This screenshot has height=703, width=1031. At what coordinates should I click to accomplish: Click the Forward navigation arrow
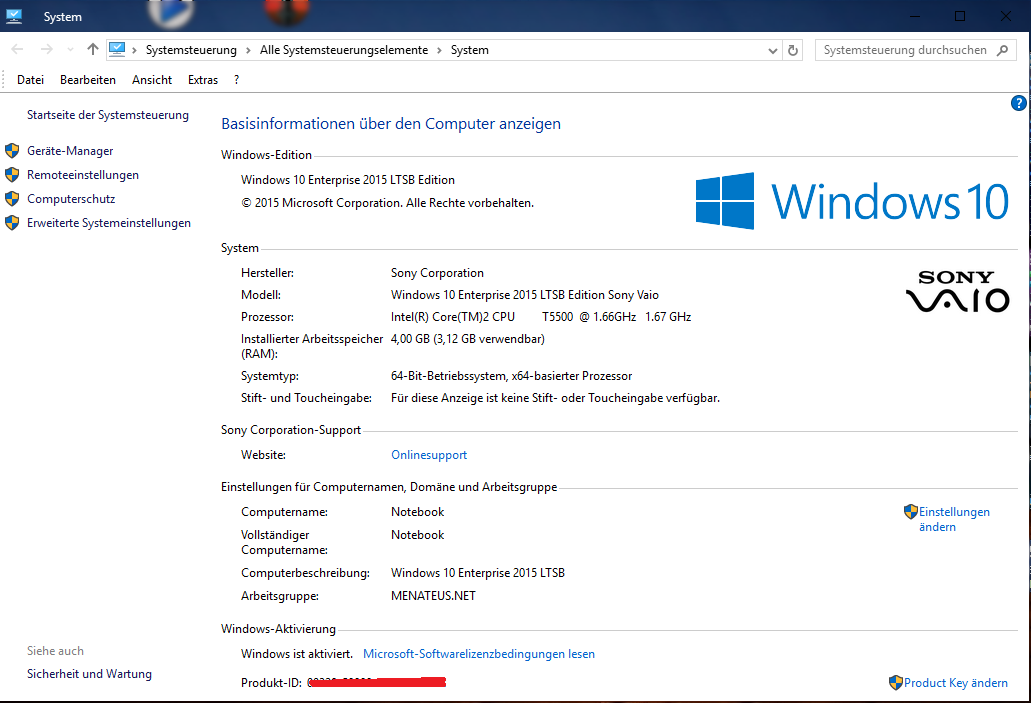click(46, 49)
